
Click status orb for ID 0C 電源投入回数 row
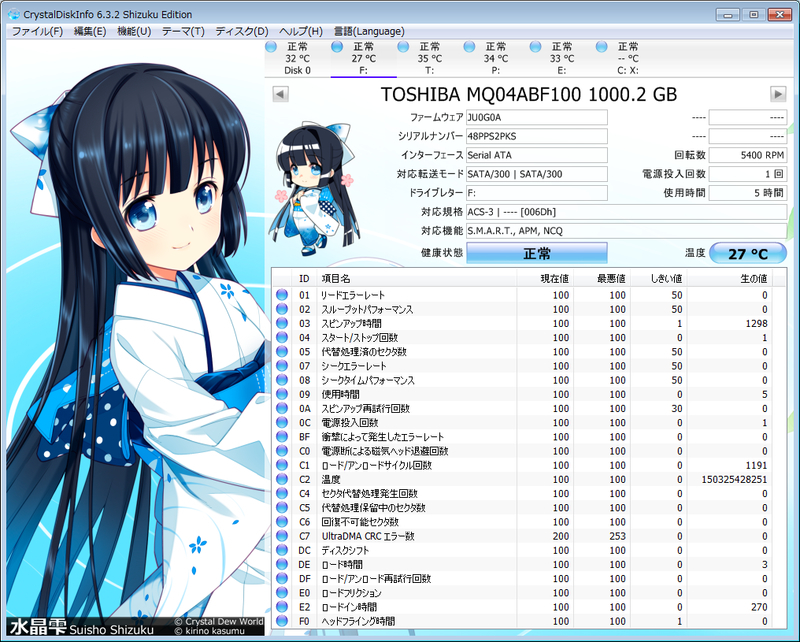(x=282, y=423)
